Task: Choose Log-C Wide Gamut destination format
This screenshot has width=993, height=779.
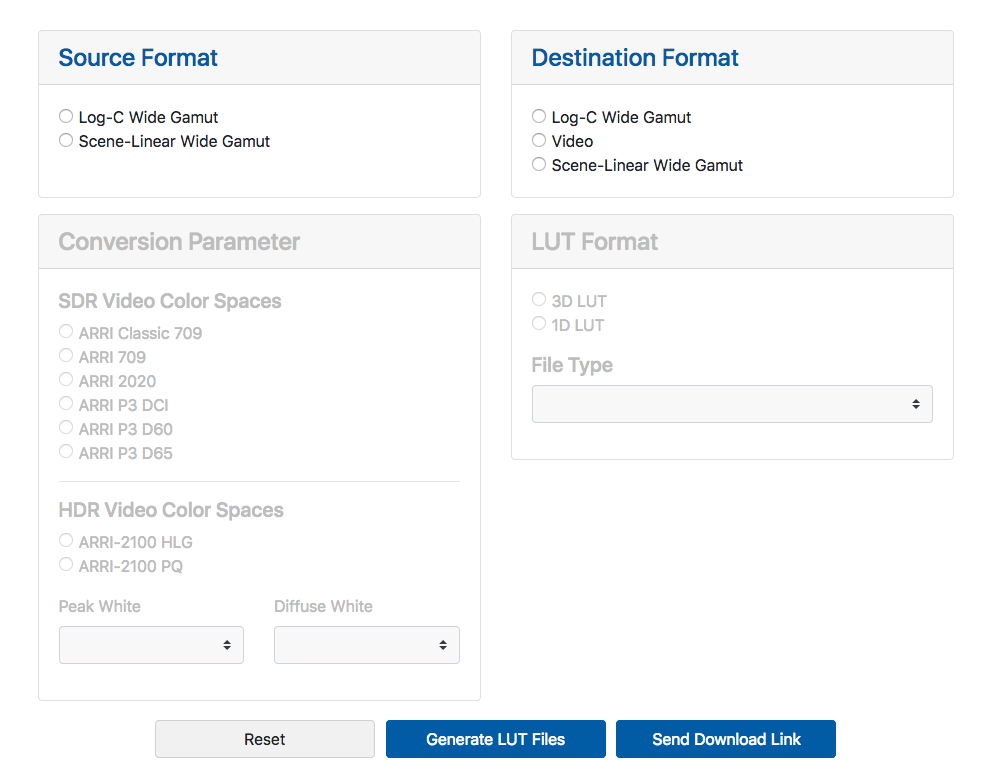Action: (539, 117)
